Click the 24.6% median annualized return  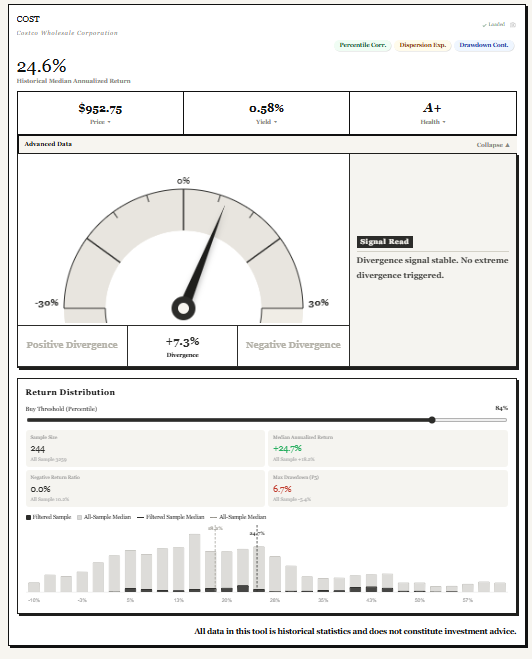(x=42, y=66)
